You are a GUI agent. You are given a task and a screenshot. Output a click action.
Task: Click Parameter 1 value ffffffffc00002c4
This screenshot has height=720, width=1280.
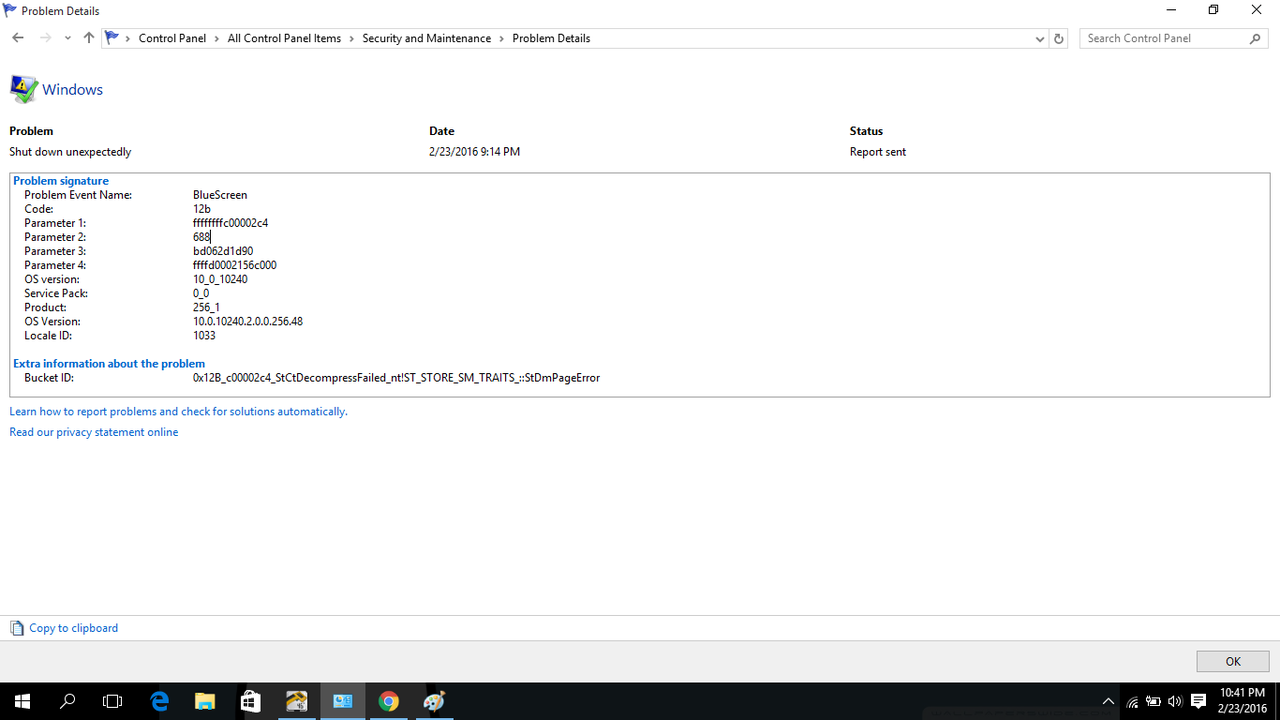click(230, 223)
